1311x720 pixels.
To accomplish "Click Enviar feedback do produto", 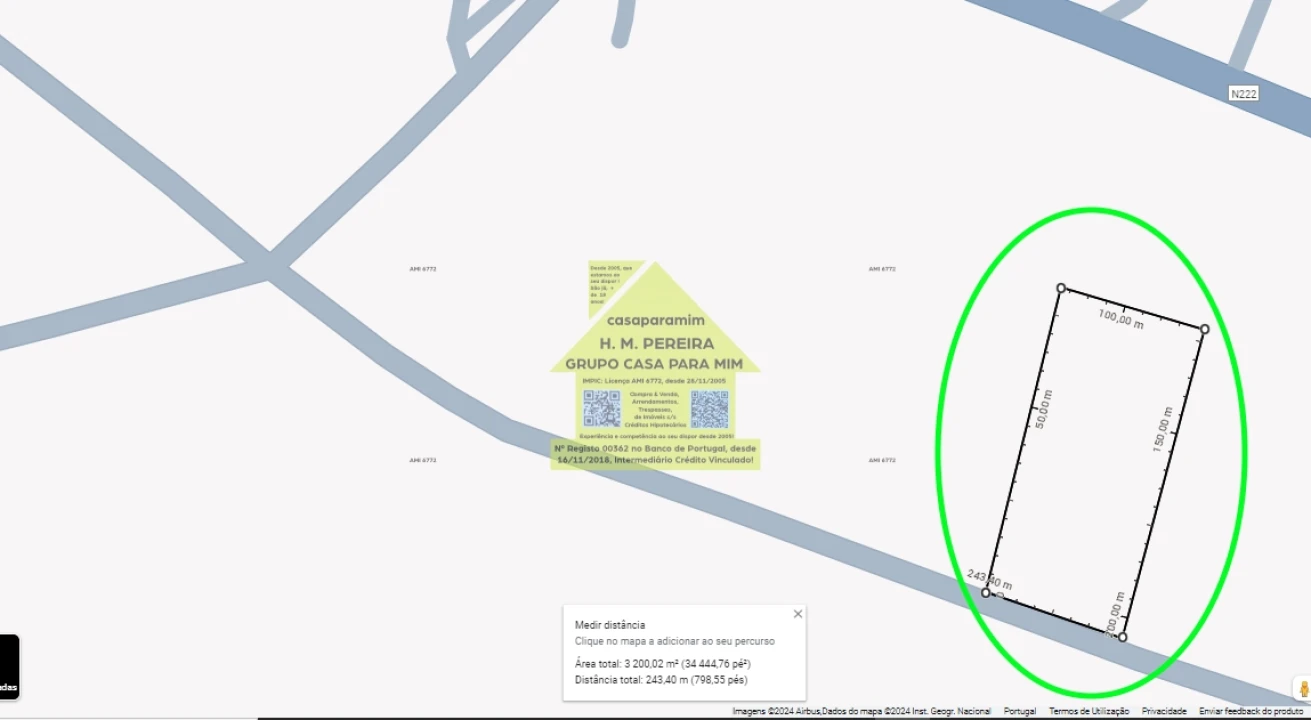I will pyautogui.click(x=1250, y=711).
